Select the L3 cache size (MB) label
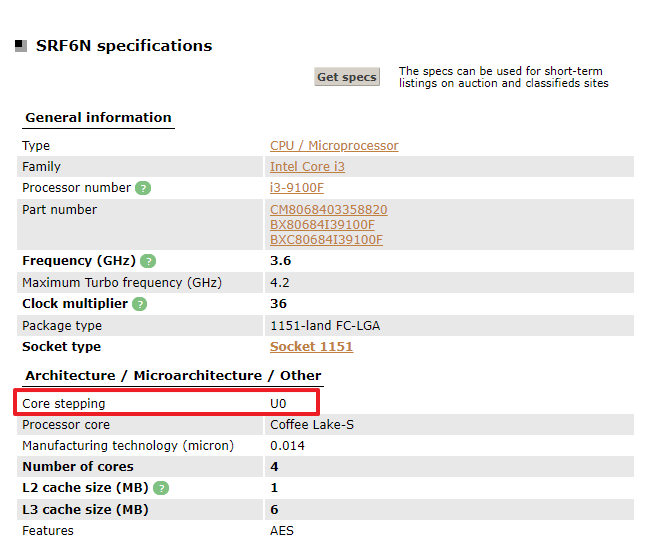 tap(85, 510)
